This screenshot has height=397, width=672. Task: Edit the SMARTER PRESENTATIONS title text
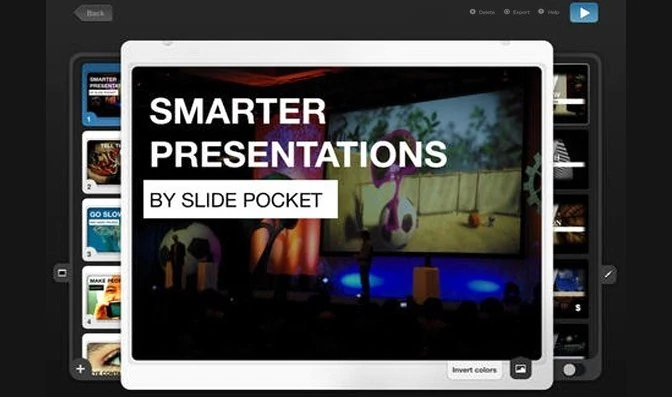pyautogui.click(x=298, y=132)
